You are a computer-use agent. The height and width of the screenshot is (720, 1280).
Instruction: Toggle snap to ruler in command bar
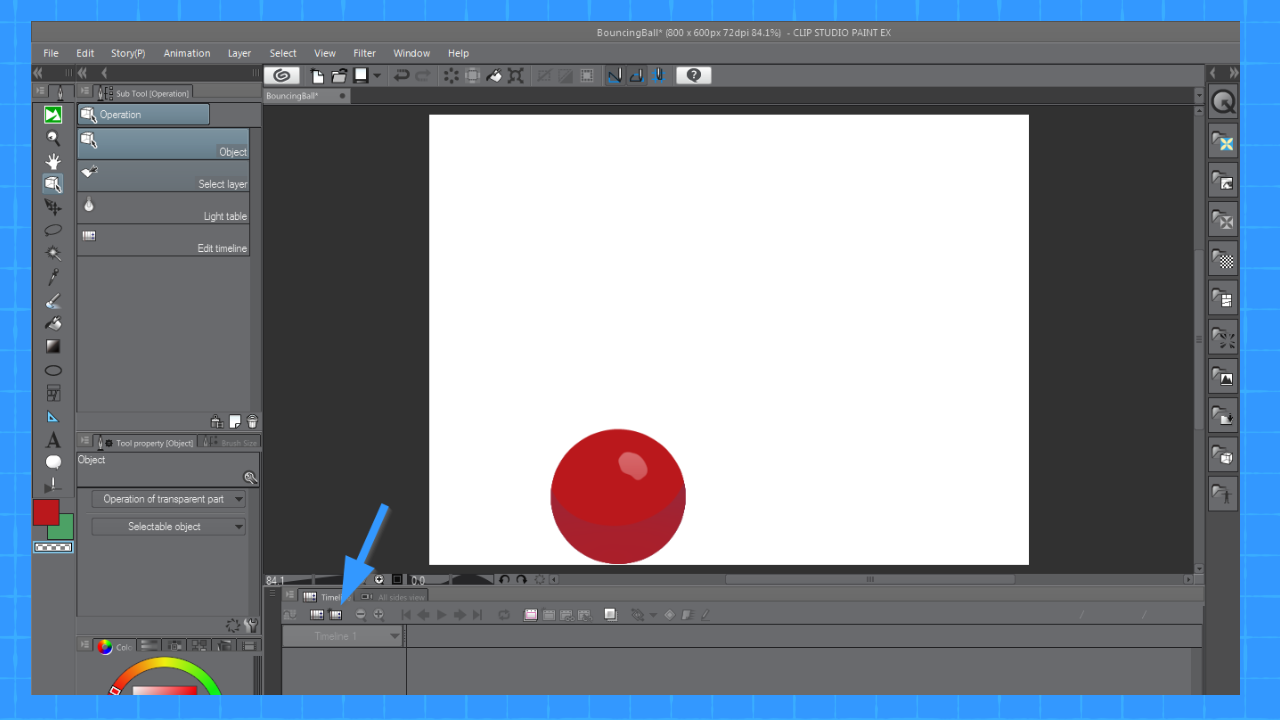coord(615,76)
